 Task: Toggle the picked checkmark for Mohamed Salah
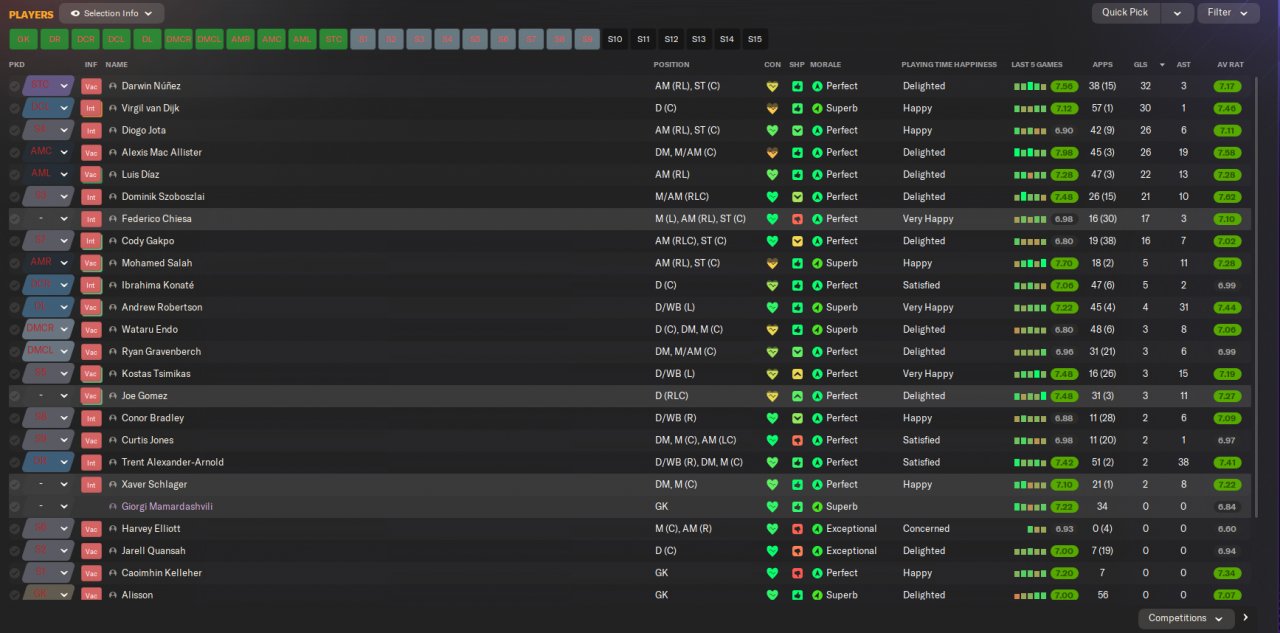point(14,263)
